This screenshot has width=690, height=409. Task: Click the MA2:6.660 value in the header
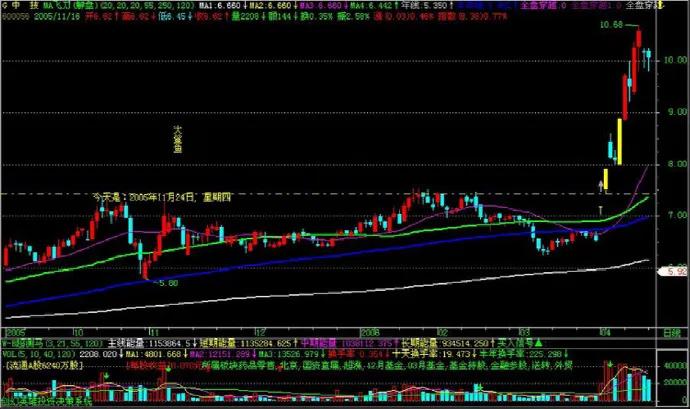point(270,5)
